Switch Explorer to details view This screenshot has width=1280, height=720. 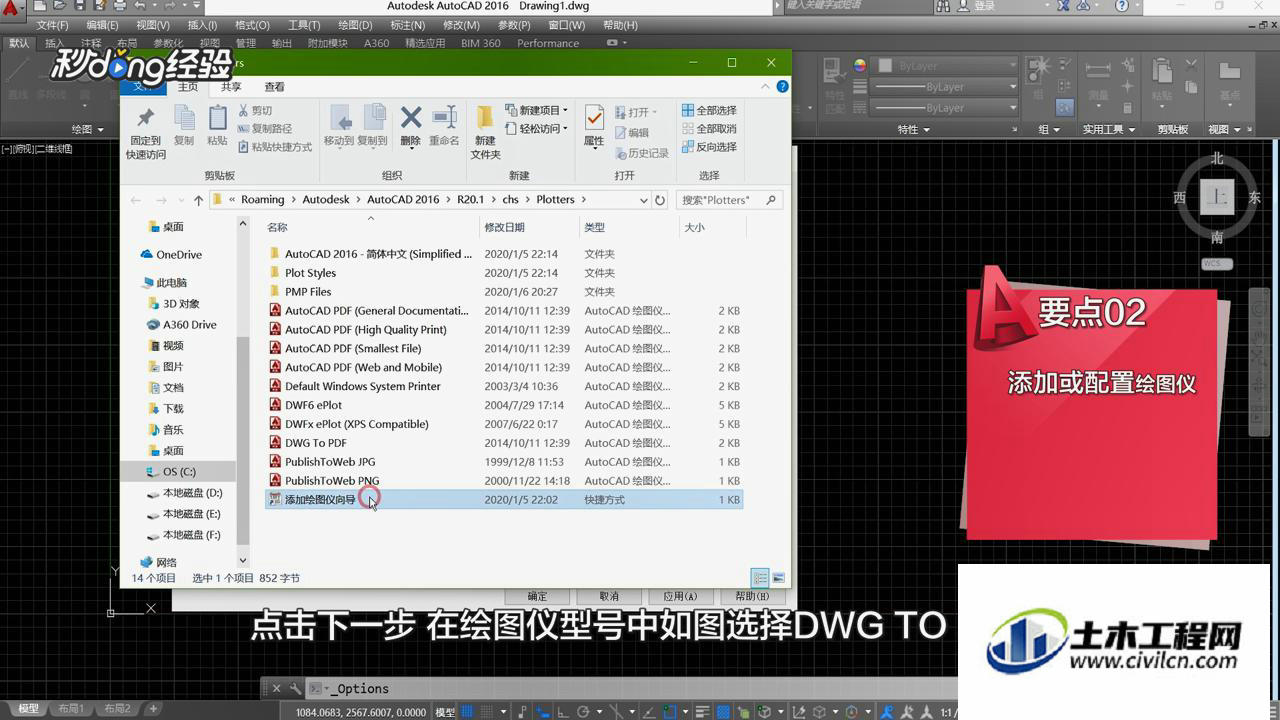click(760, 578)
